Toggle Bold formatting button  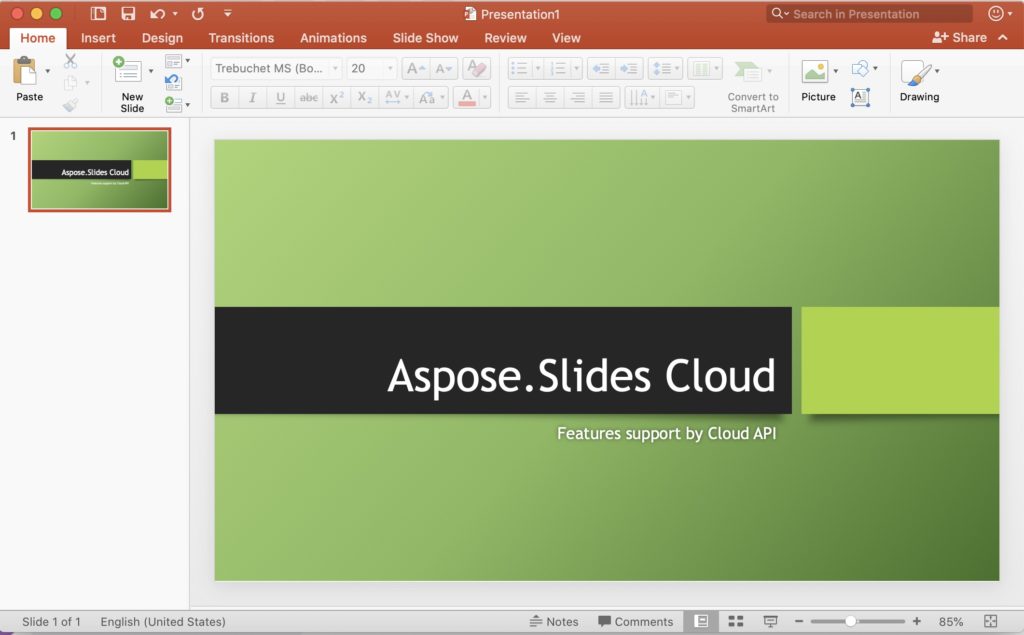tap(224, 97)
